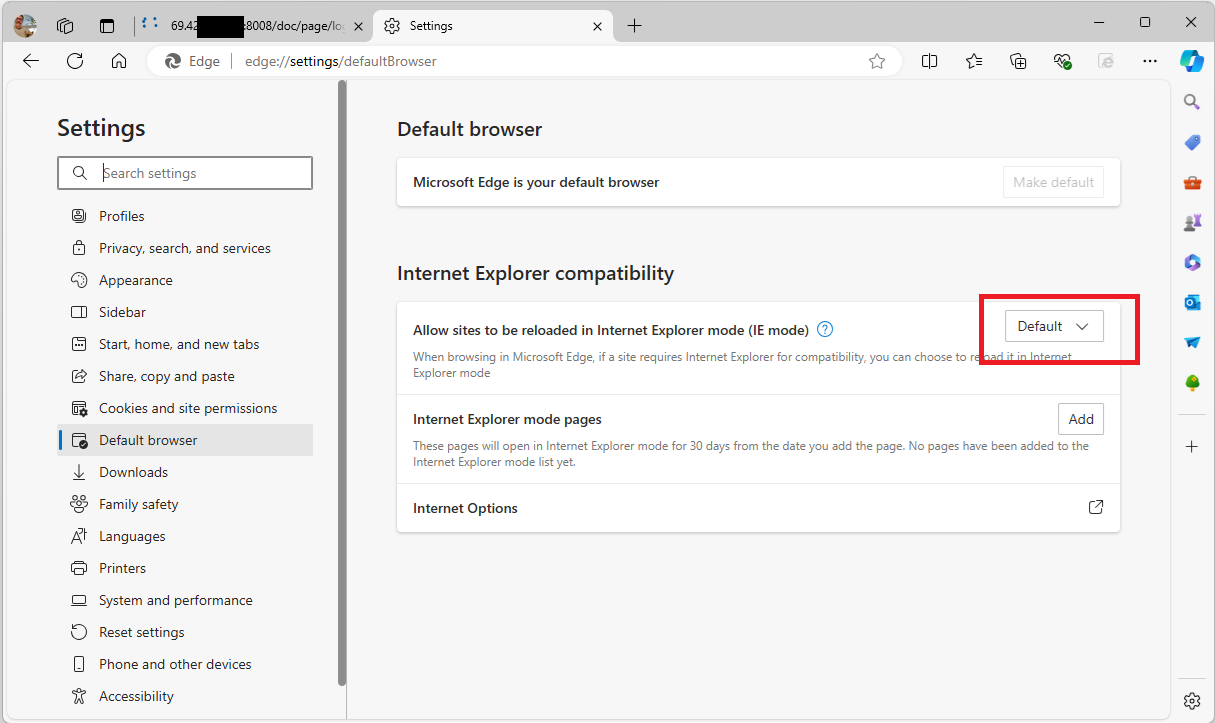Open Languages settings section
Image resolution: width=1215 pixels, height=723 pixels.
pyautogui.click(x=186, y=536)
